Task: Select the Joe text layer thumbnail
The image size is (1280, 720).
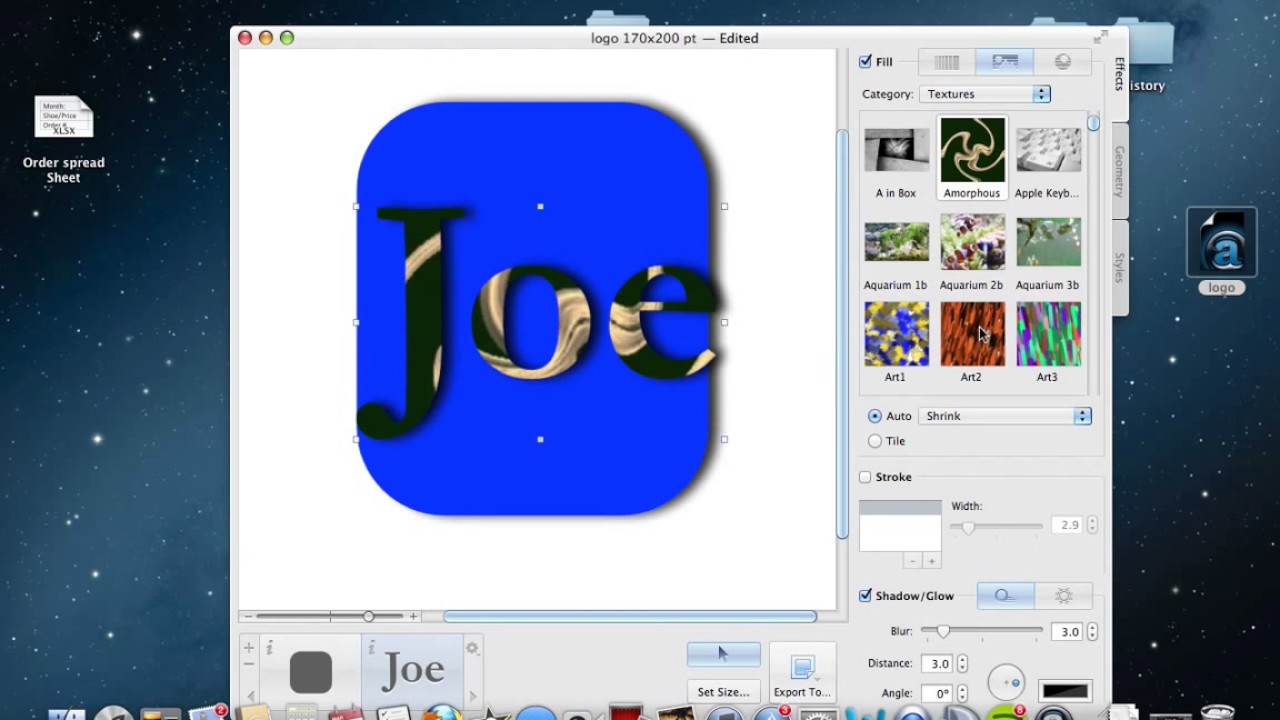Action: pyautogui.click(x=413, y=670)
